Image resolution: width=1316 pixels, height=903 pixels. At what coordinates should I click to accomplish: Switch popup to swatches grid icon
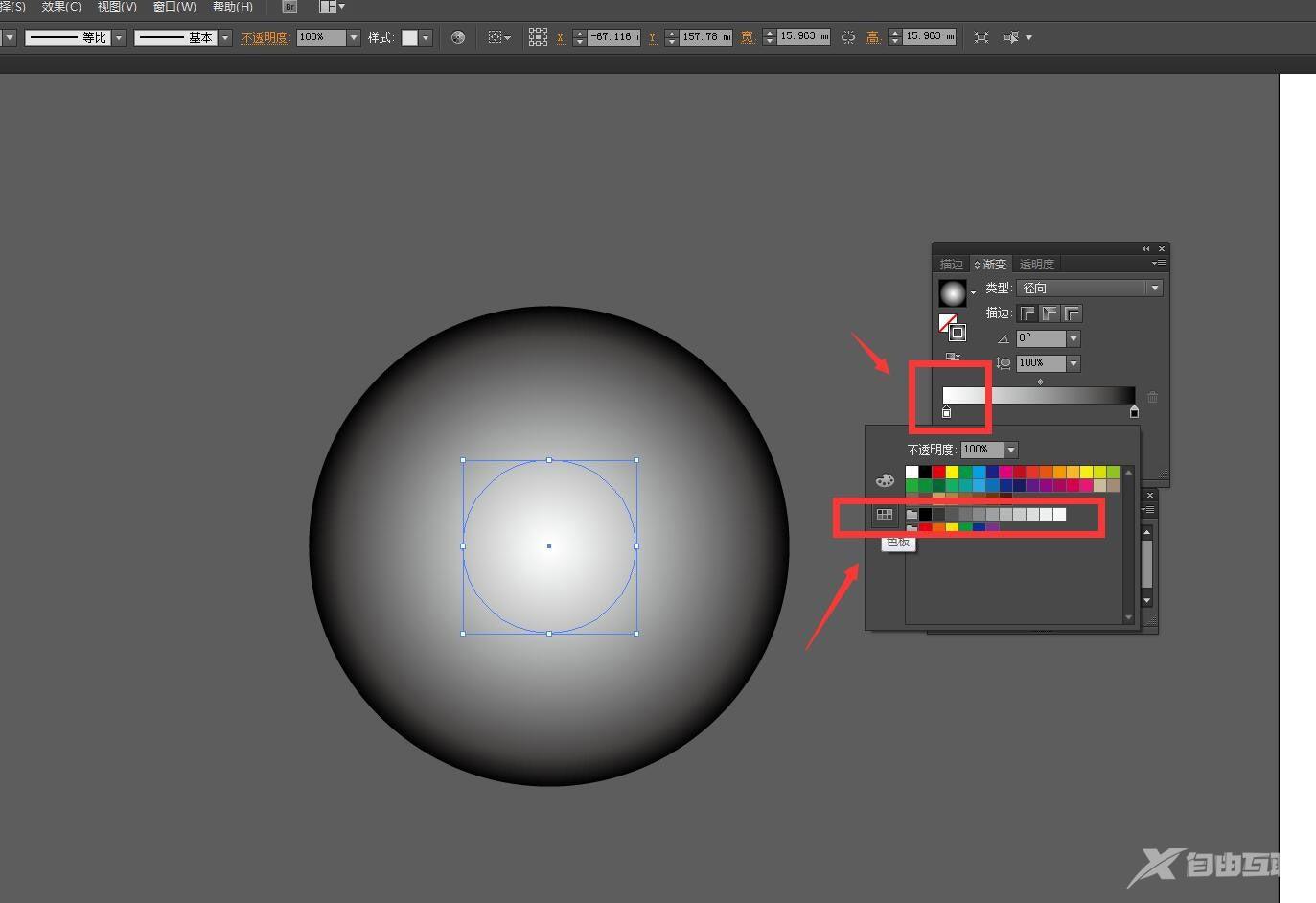tap(885, 515)
